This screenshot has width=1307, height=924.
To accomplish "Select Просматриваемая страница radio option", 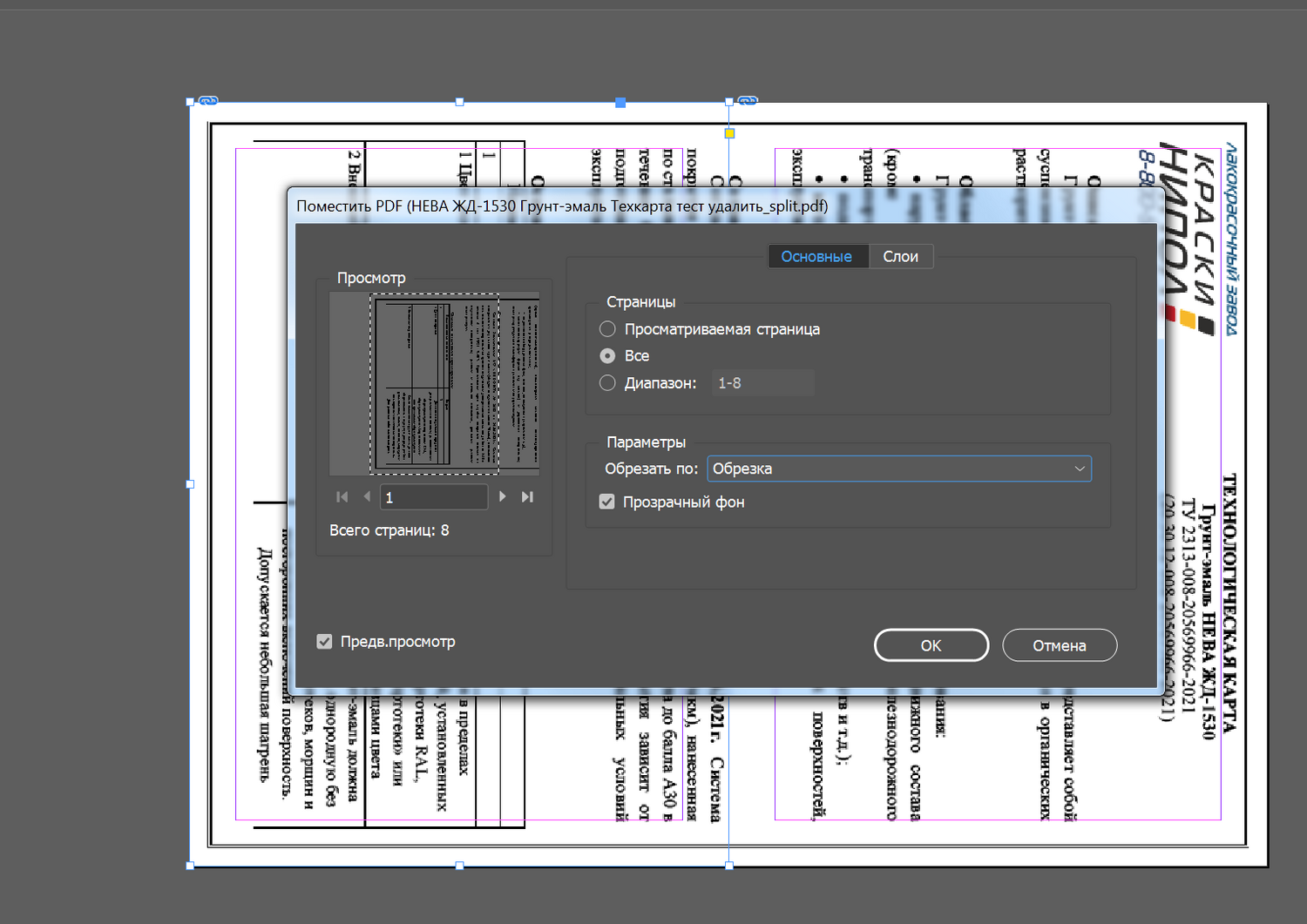I will (607, 329).
